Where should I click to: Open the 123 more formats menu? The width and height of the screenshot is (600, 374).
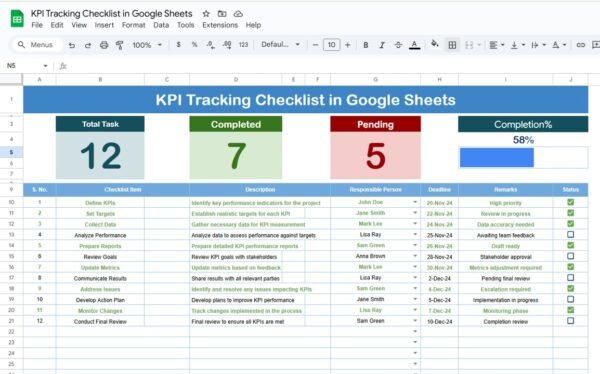pyautogui.click(x=243, y=44)
